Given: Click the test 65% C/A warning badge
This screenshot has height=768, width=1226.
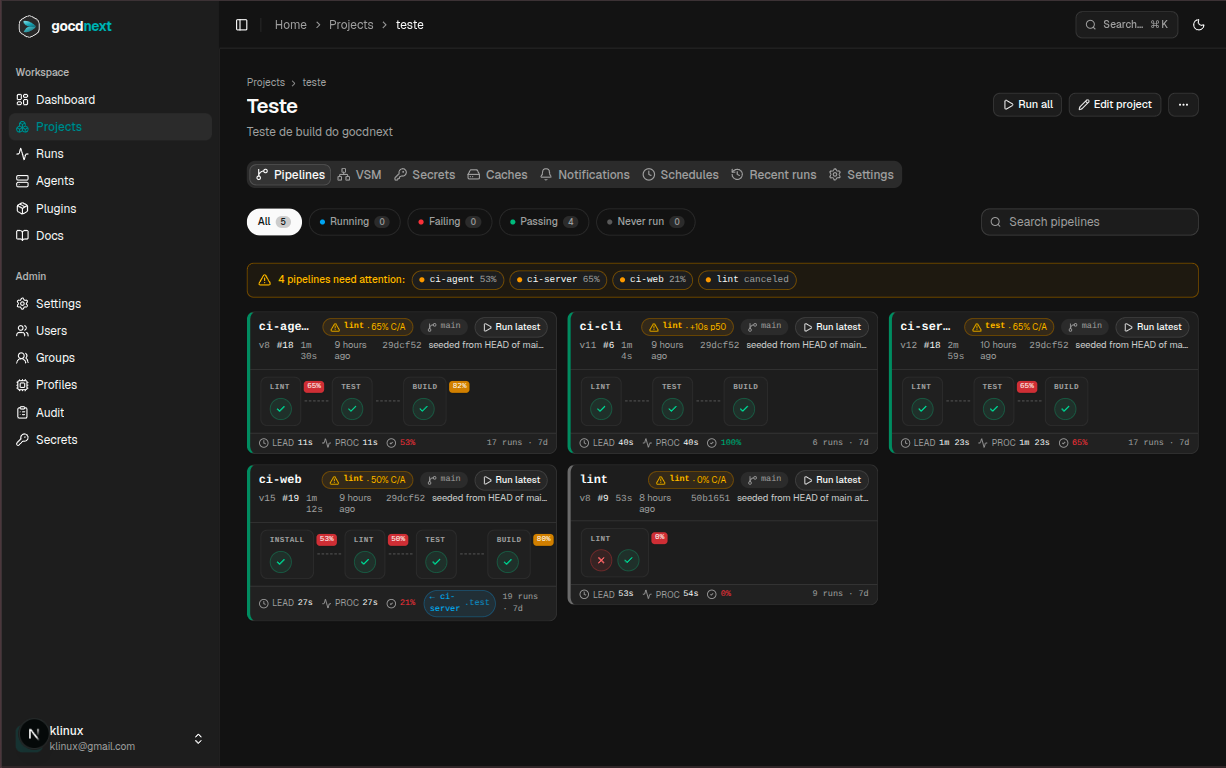Looking at the screenshot, I should tap(1009, 327).
